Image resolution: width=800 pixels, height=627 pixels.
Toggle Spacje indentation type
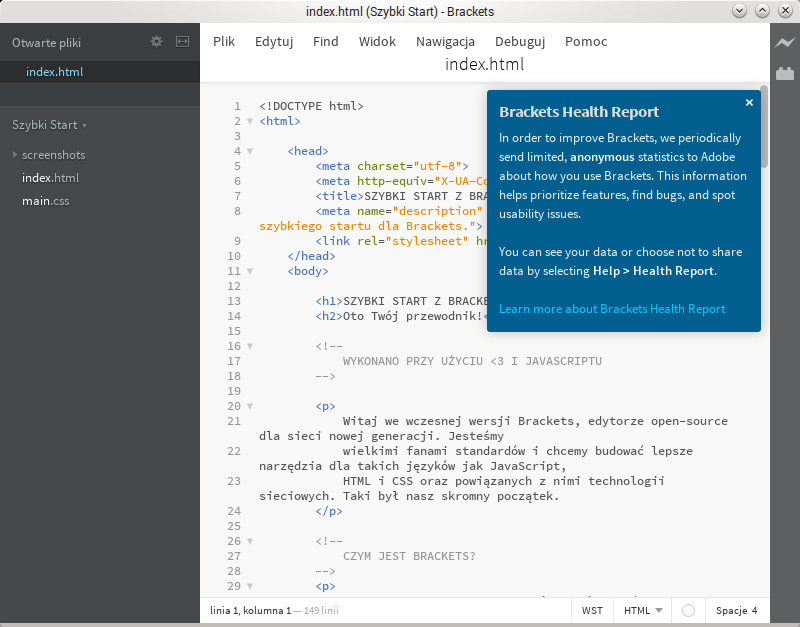[731, 610]
